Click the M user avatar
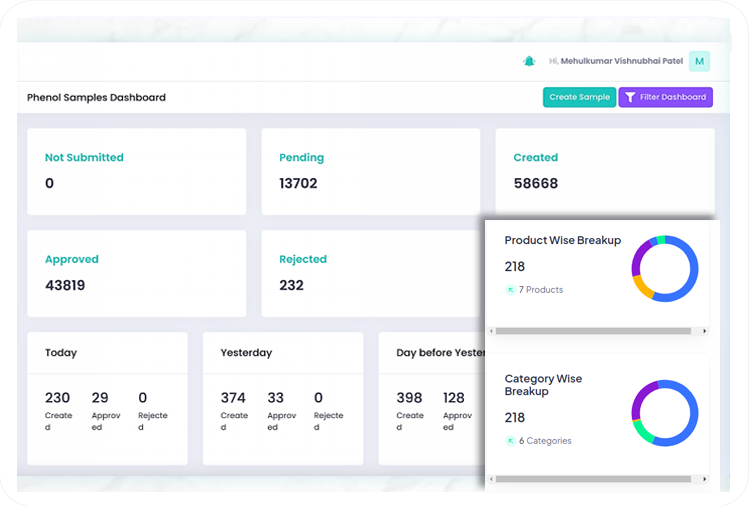Screen dimensions: 749x506 (700, 61)
